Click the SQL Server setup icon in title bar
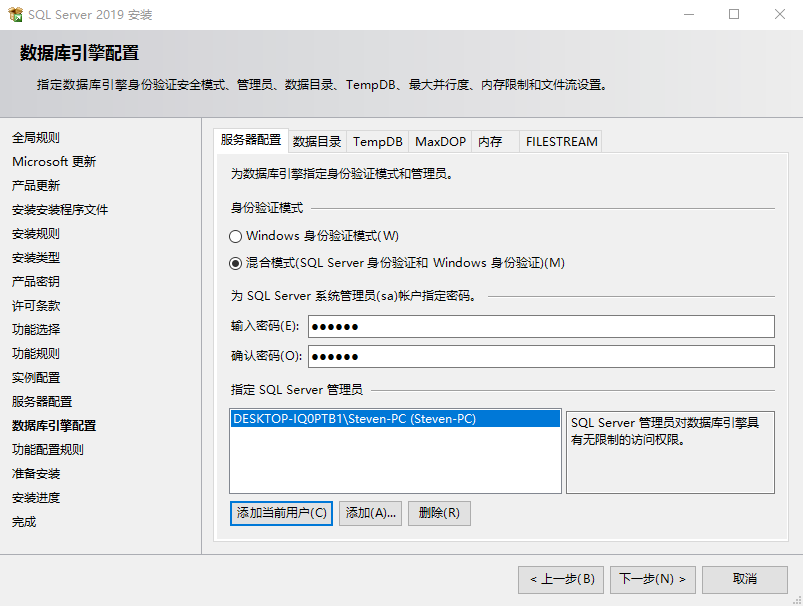Viewport: 803px width, 606px height. (15, 14)
